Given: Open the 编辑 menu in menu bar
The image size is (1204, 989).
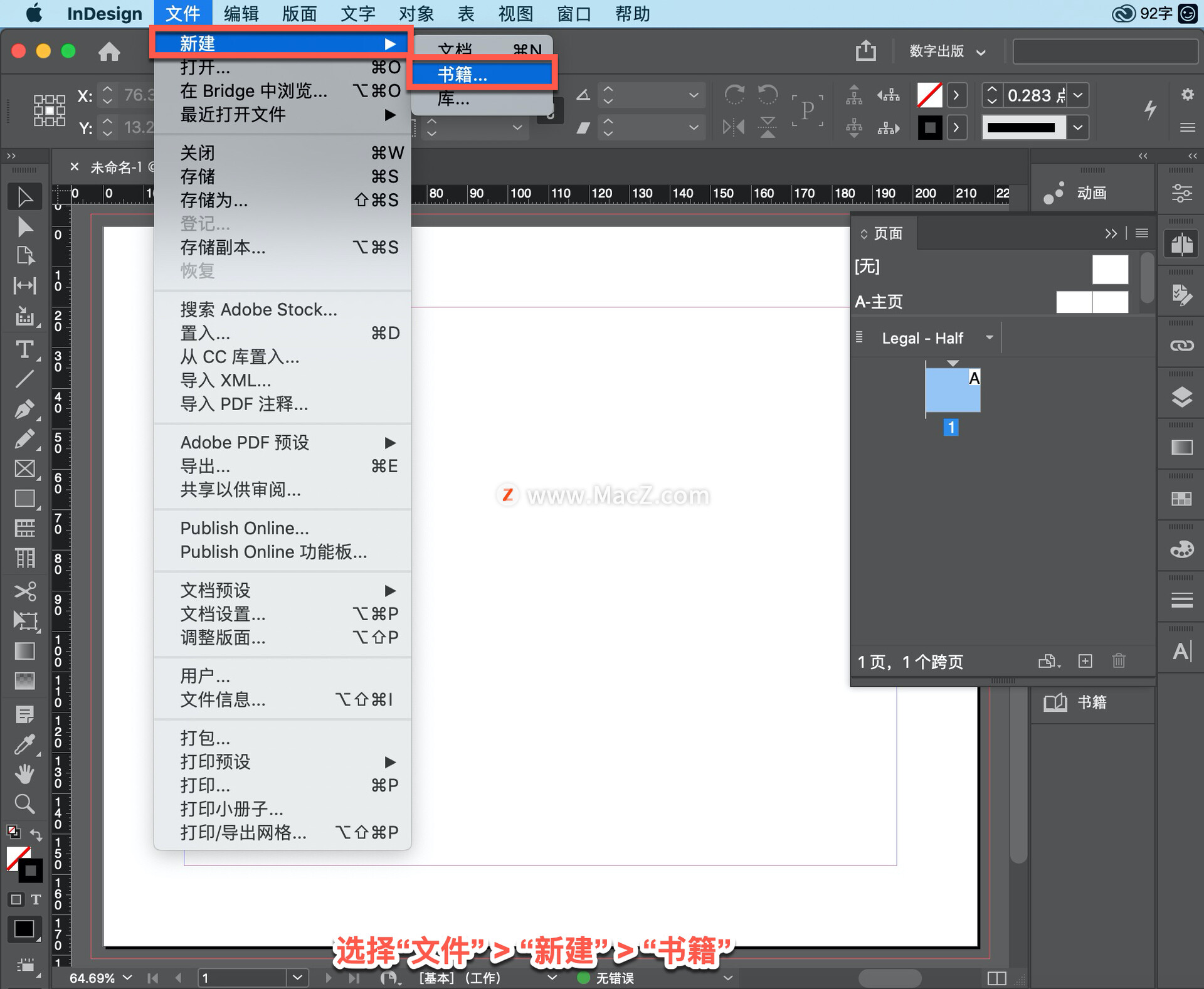Looking at the screenshot, I should pos(241,14).
